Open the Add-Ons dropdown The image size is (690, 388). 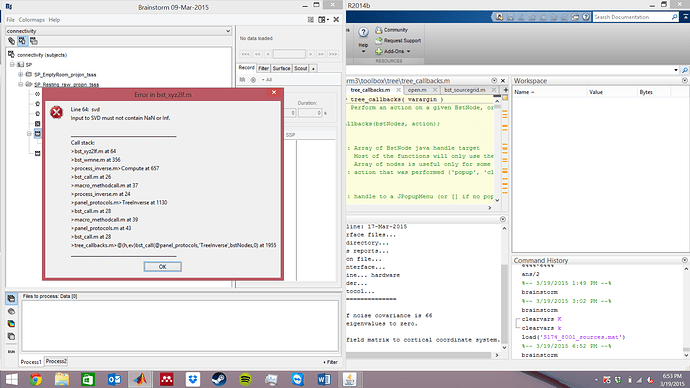point(393,51)
